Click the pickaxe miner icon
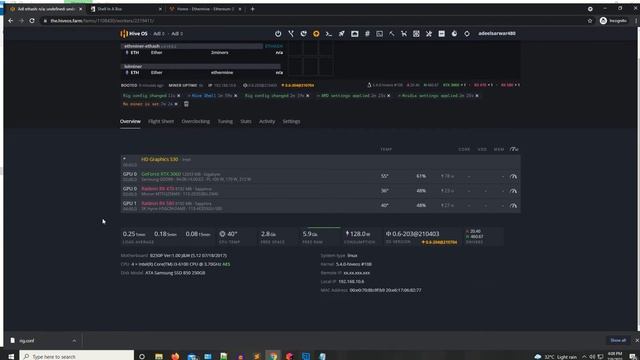 tap(391, 33)
